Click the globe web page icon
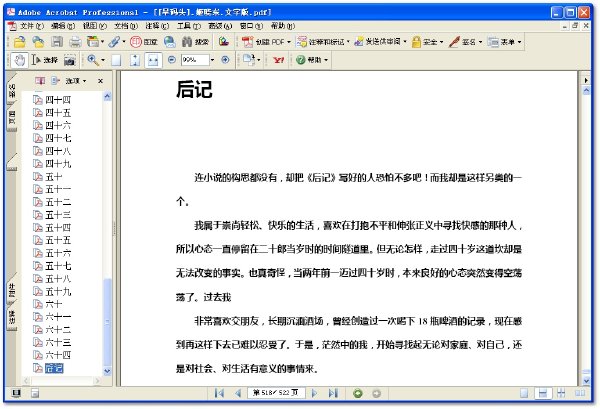 (x=170, y=42)
